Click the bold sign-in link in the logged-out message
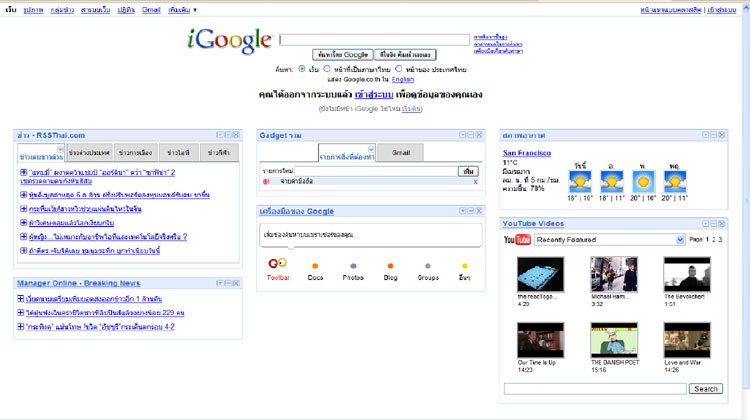 pos(374,94)
